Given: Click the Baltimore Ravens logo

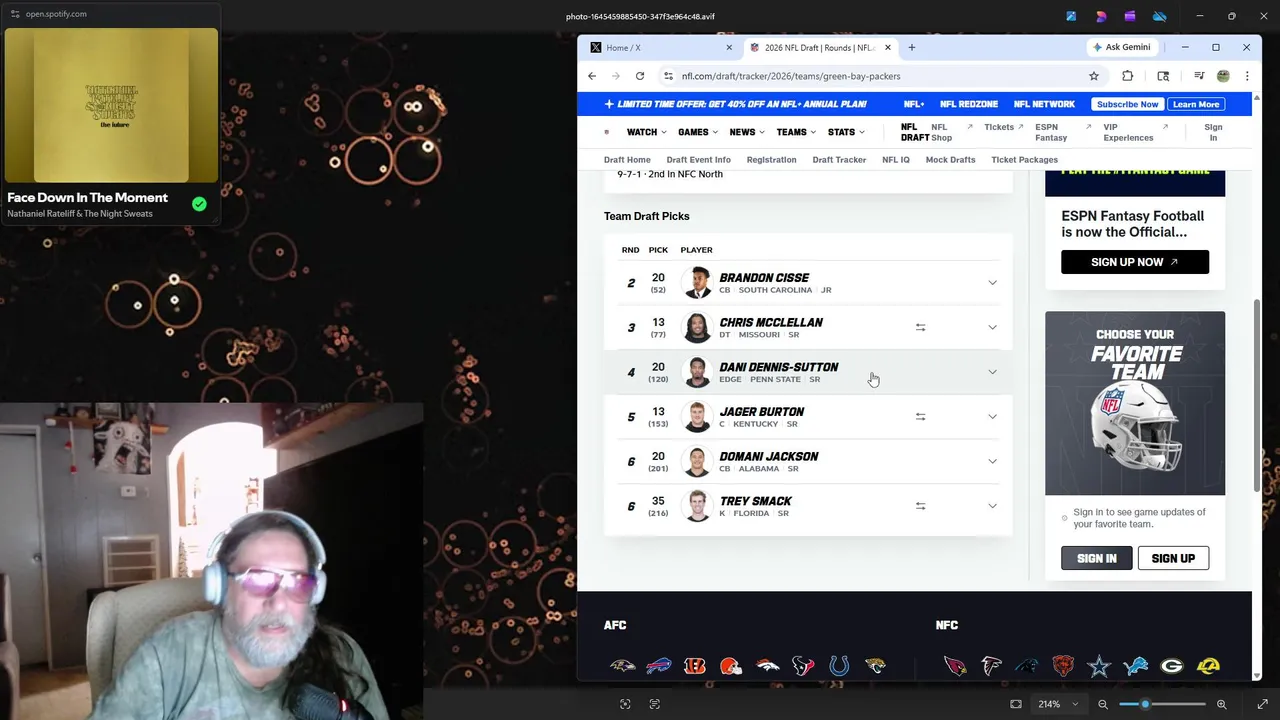Looking at the screenshot, I should 622,666.
